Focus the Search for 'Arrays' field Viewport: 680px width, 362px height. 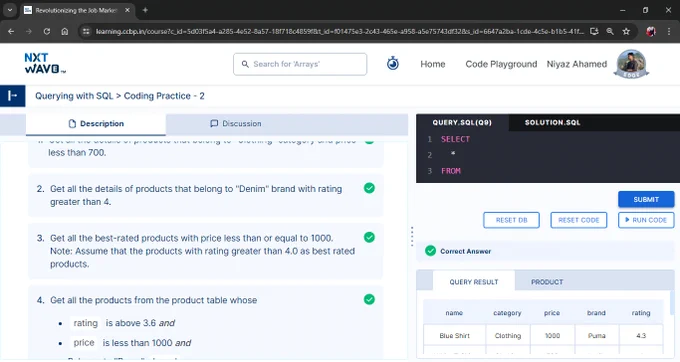(300, 64)
